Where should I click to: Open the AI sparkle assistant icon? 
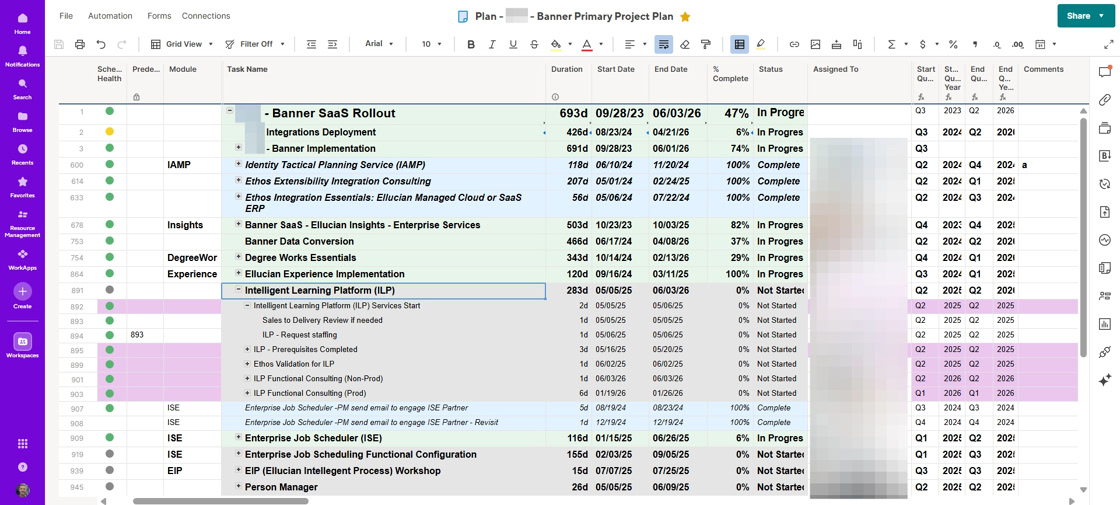[x=1105, y=379]
